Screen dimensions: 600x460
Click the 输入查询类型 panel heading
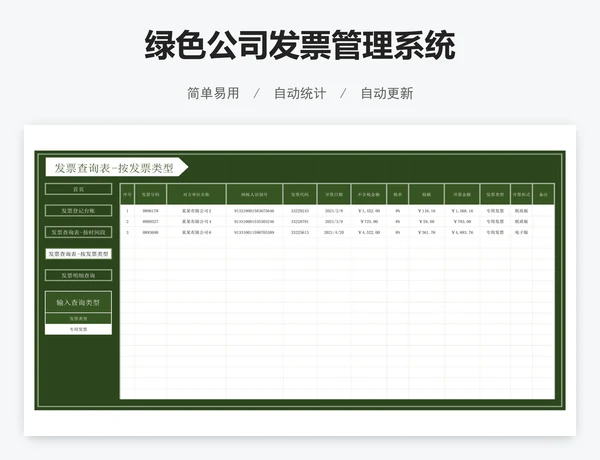tap(78, 302)
